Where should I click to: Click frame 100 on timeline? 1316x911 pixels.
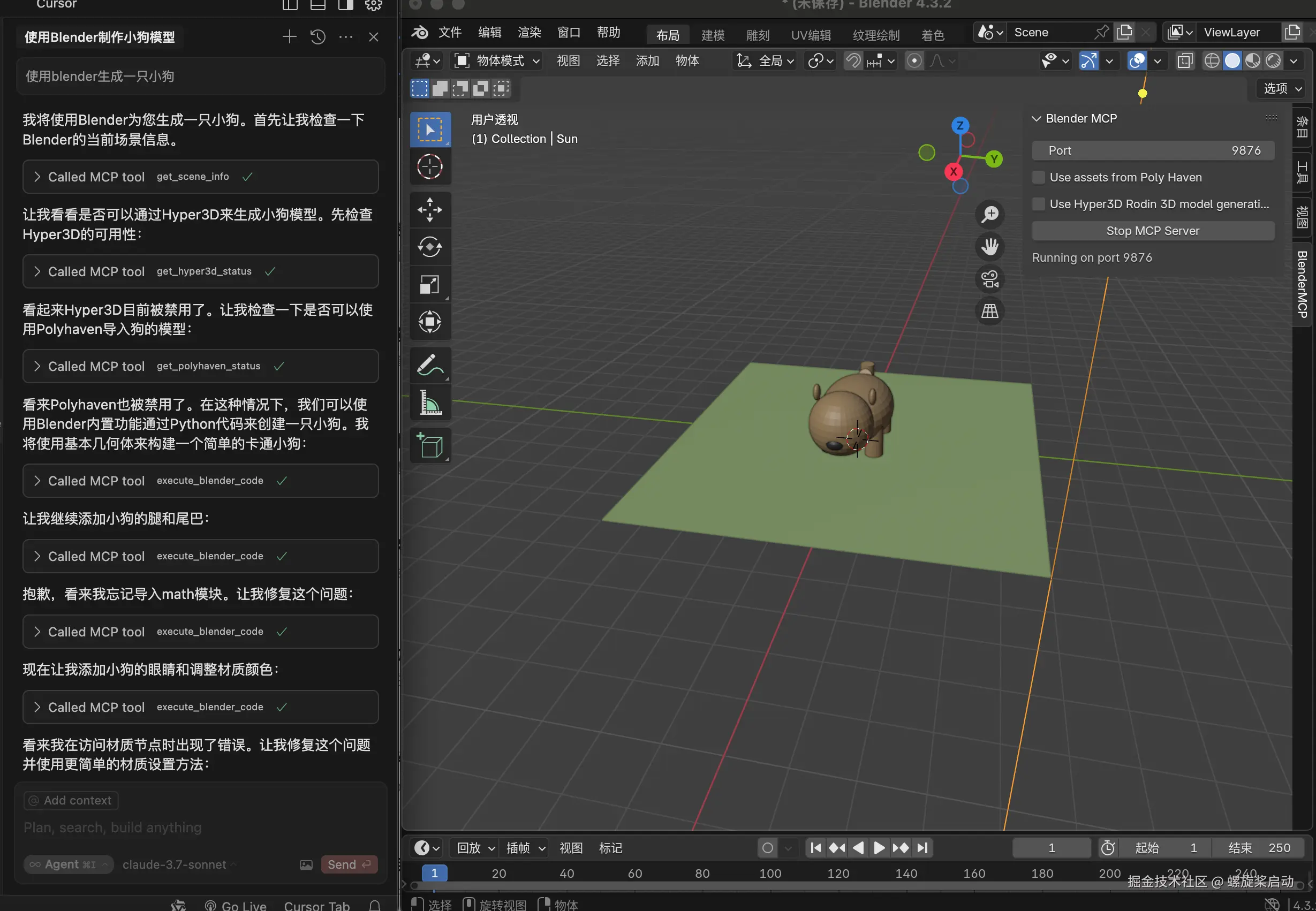coord(769,874)
